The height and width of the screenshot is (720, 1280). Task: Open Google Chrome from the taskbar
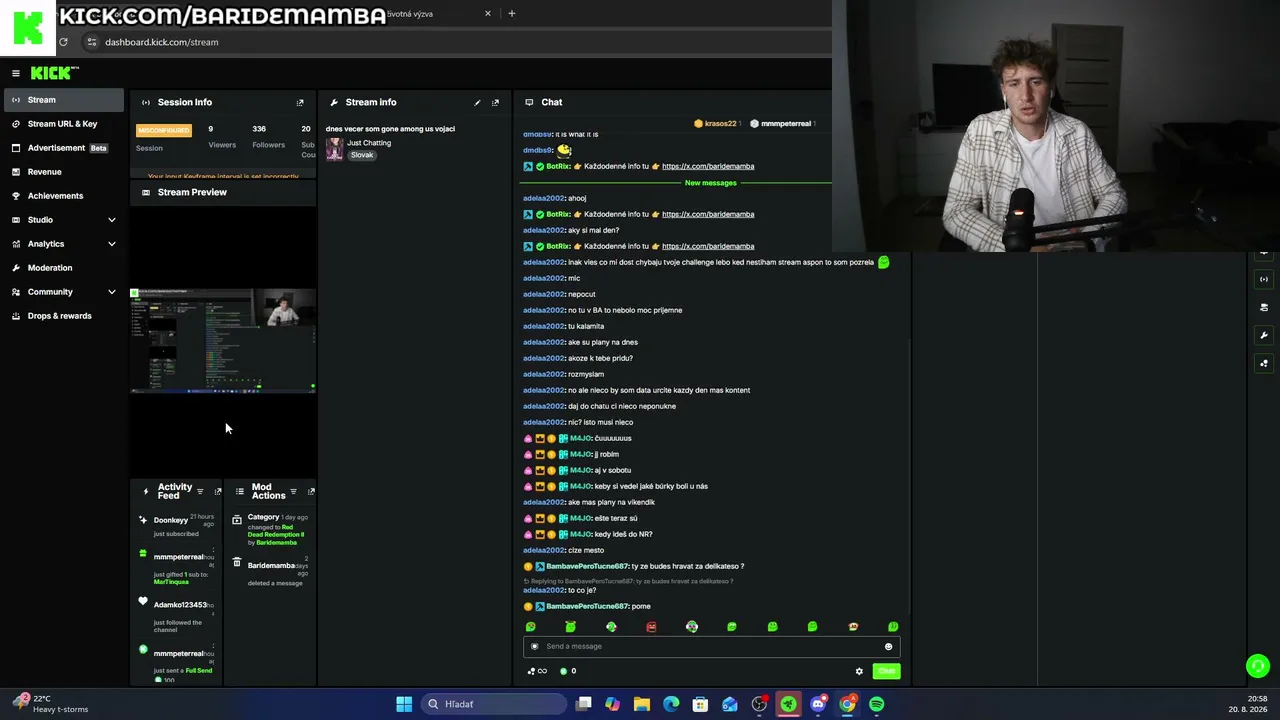(x=847, y=704)
